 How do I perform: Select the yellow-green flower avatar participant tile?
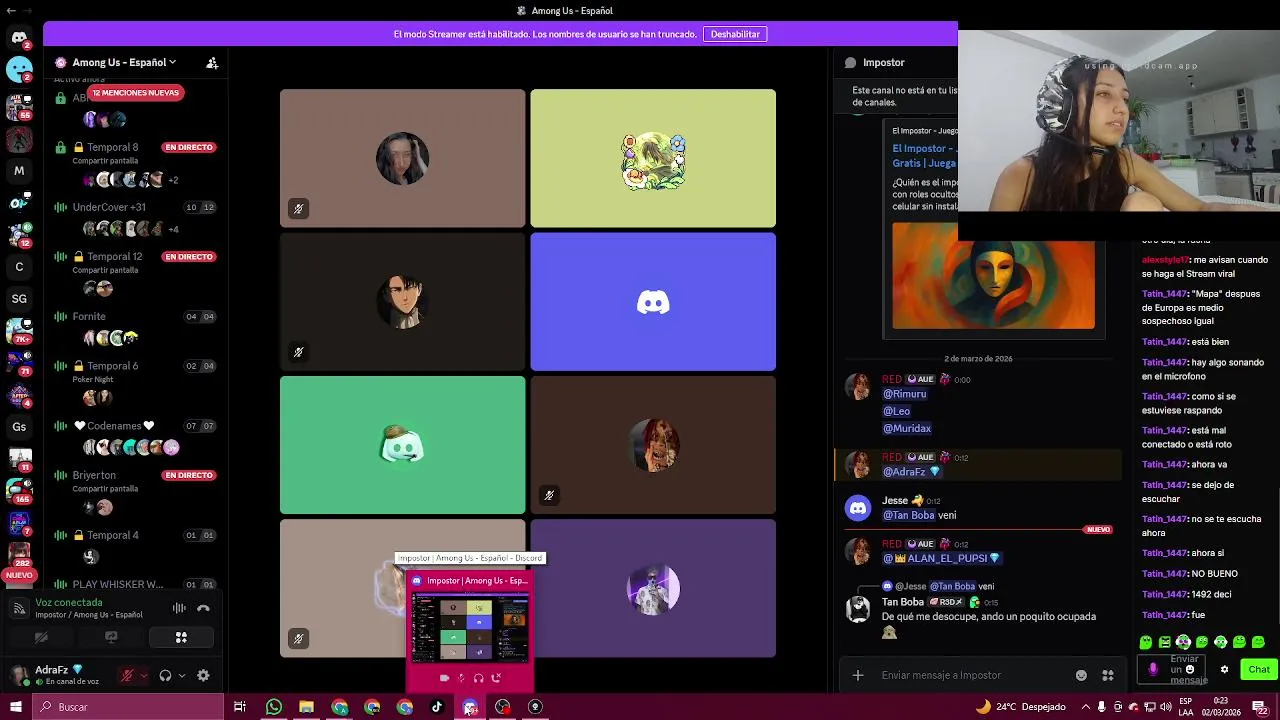(653, 158)
